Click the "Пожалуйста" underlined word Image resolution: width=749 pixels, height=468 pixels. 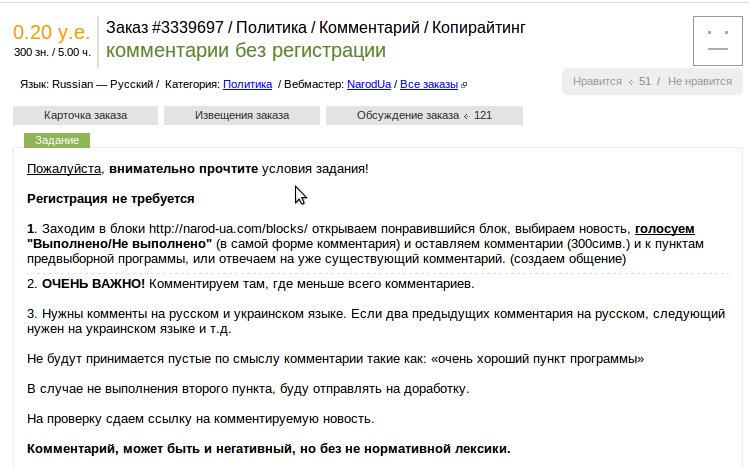pos(64,168)
